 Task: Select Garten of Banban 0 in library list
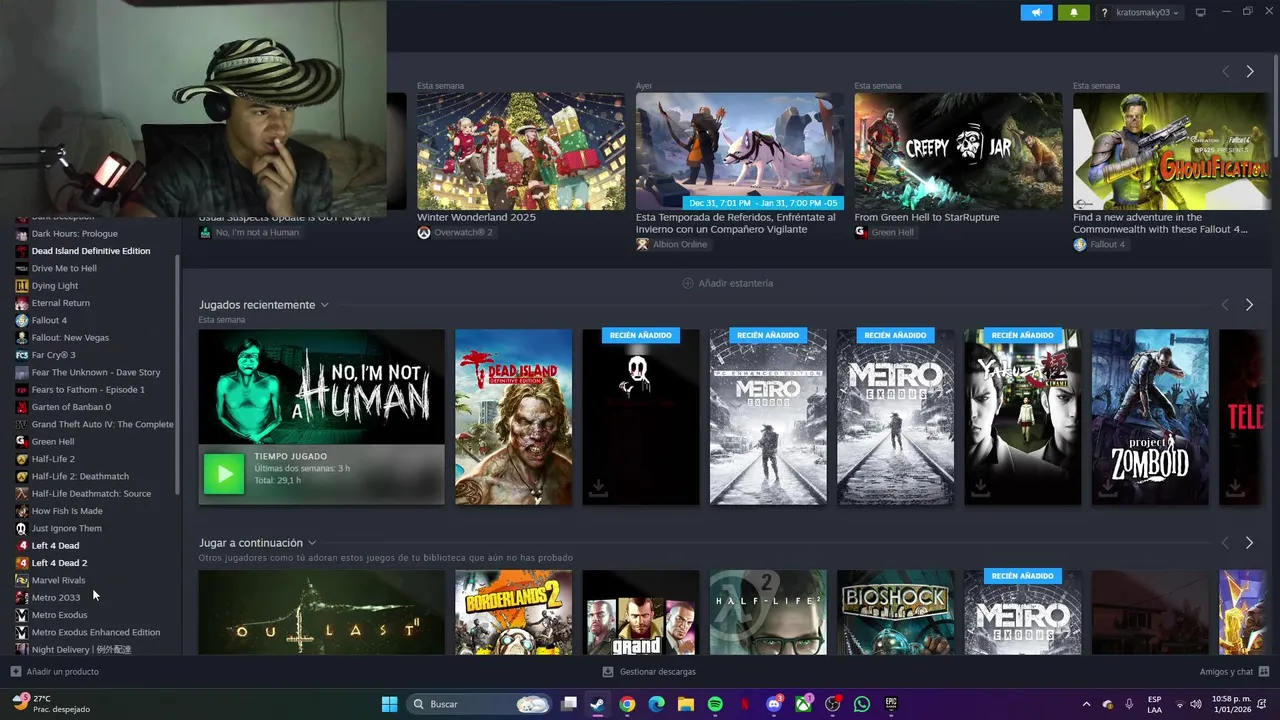click(71, 407)
